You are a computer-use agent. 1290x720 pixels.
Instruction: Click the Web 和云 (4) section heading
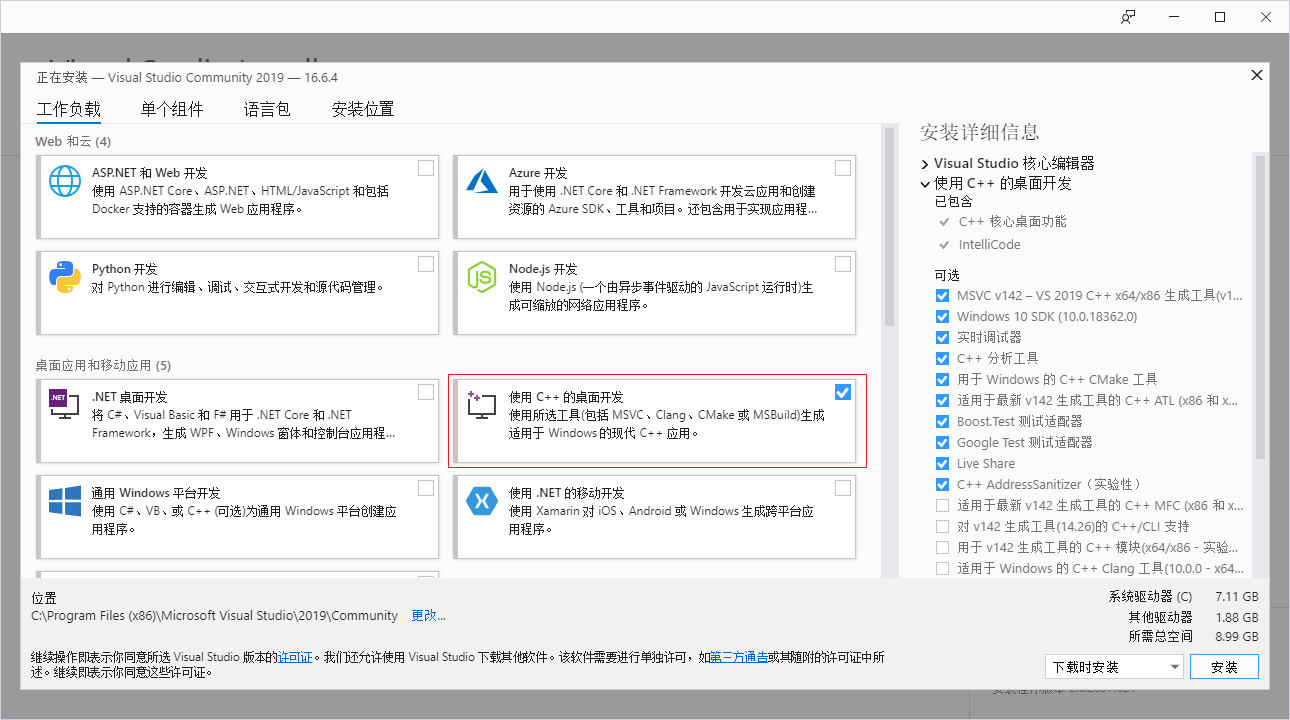pos(73,141)
